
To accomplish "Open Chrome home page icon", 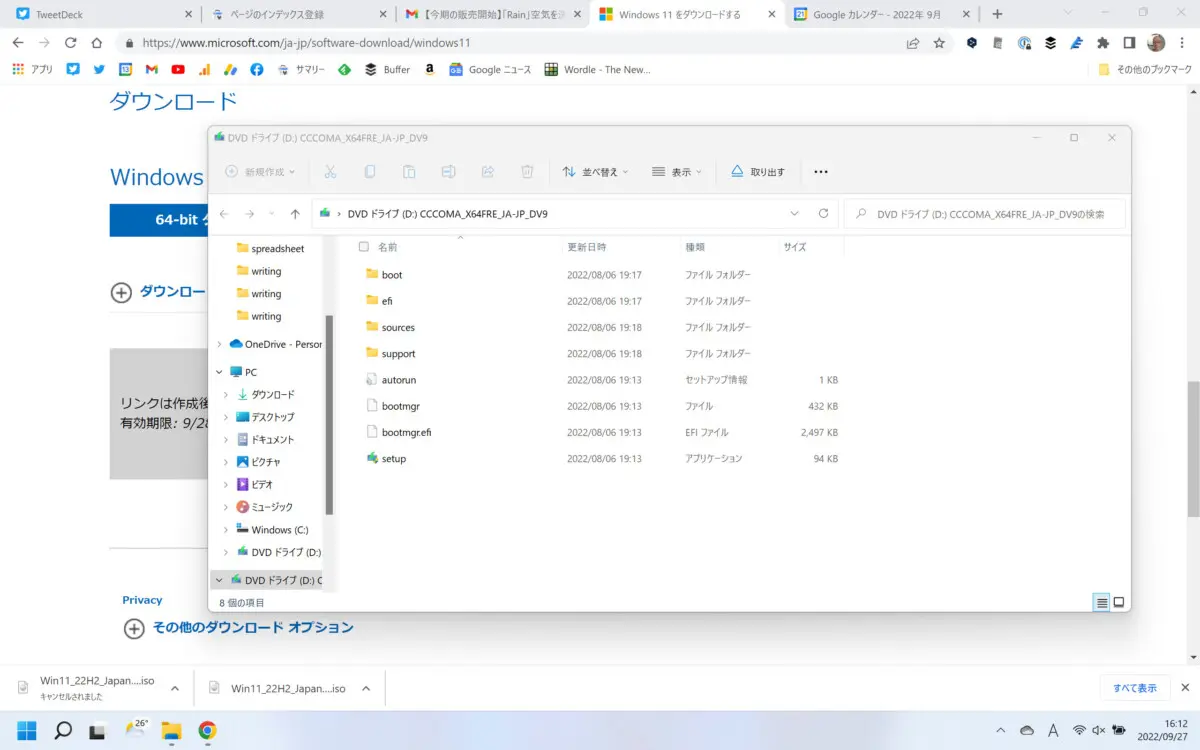I will (x=96, y=43).
